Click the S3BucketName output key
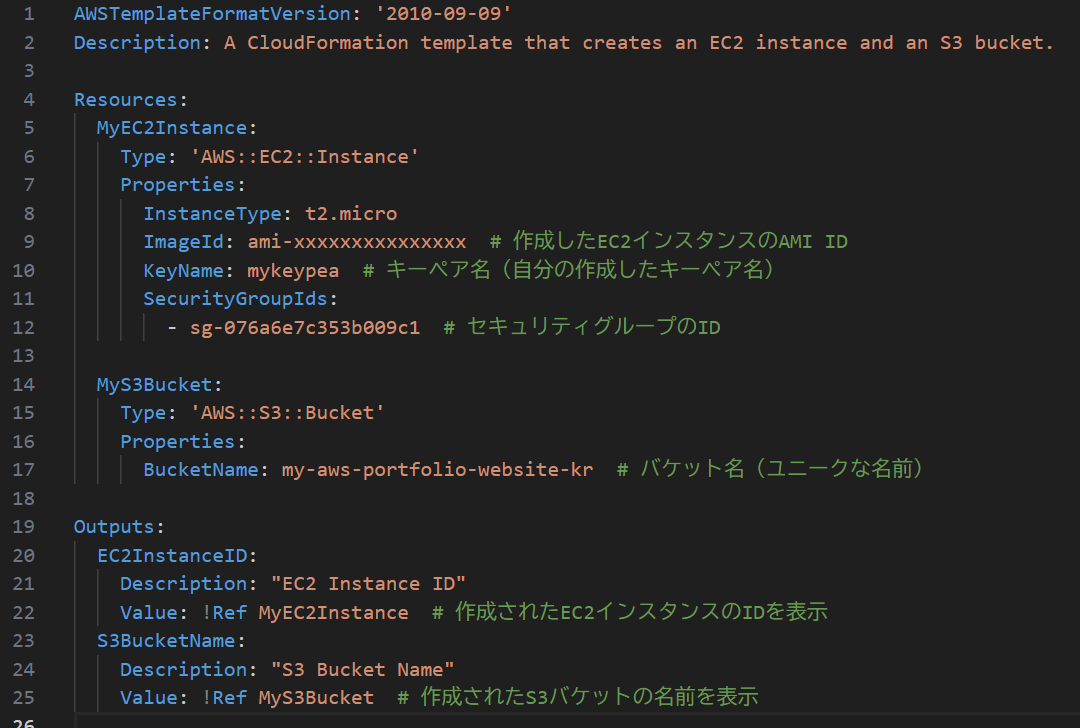1080x728 pixels. coord(166,641)
